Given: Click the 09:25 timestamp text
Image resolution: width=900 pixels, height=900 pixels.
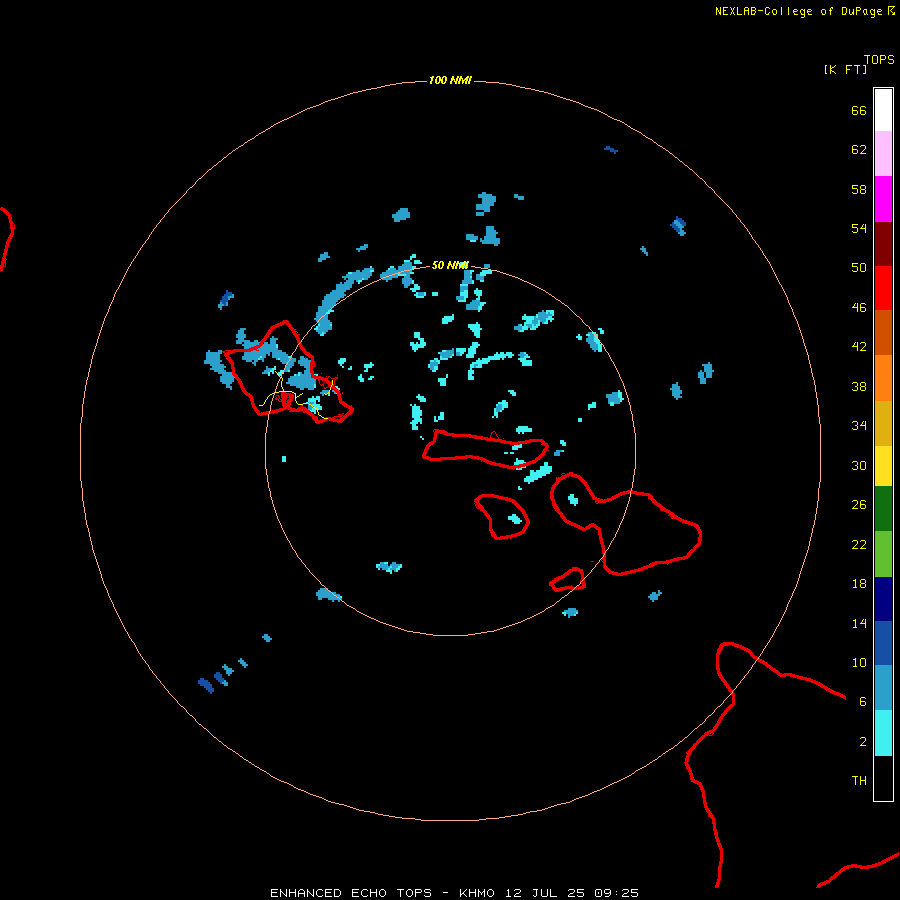Looking at the screenshot, I should point(616,893).
